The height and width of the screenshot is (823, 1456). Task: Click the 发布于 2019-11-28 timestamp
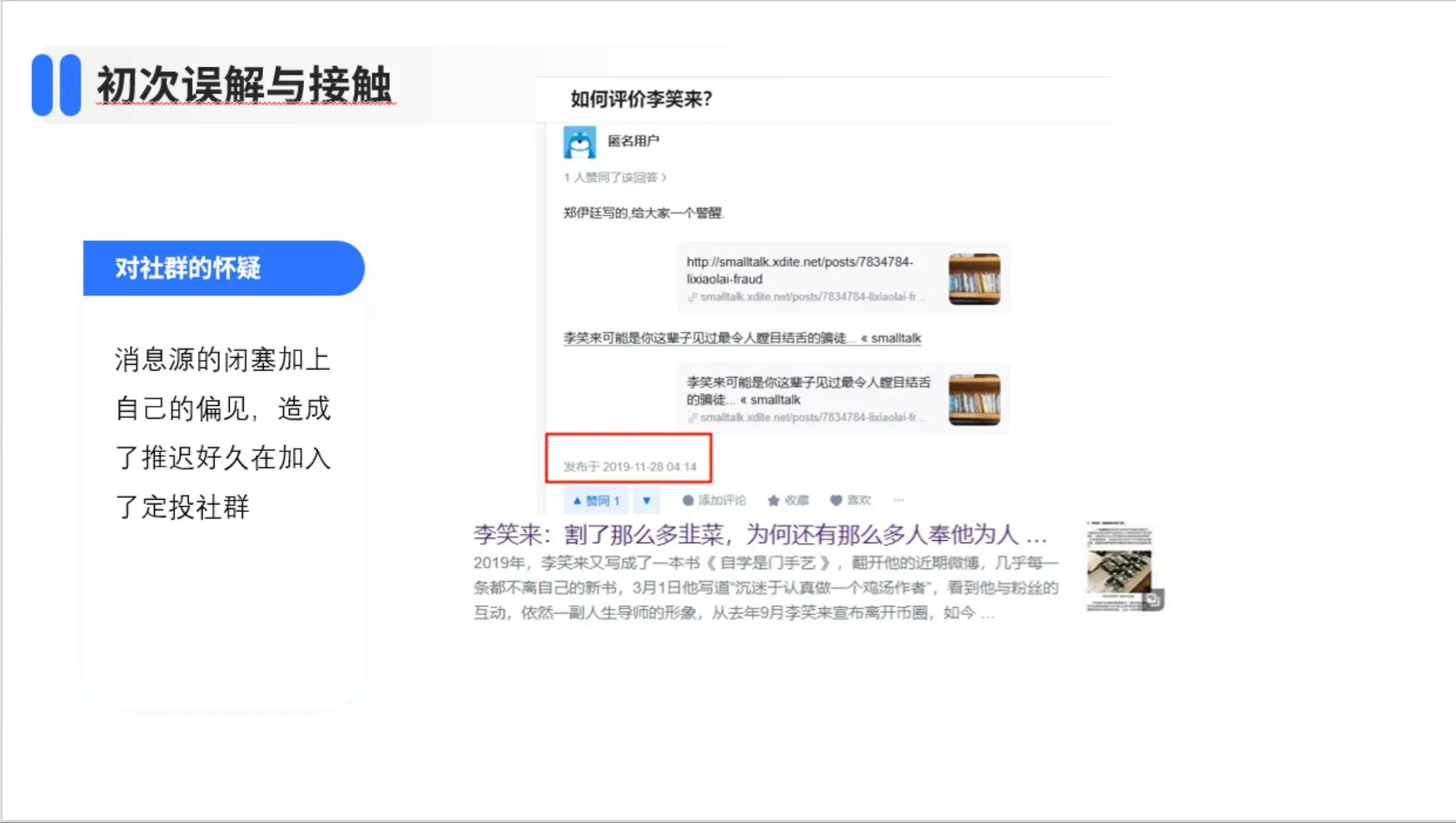[629, 466]
